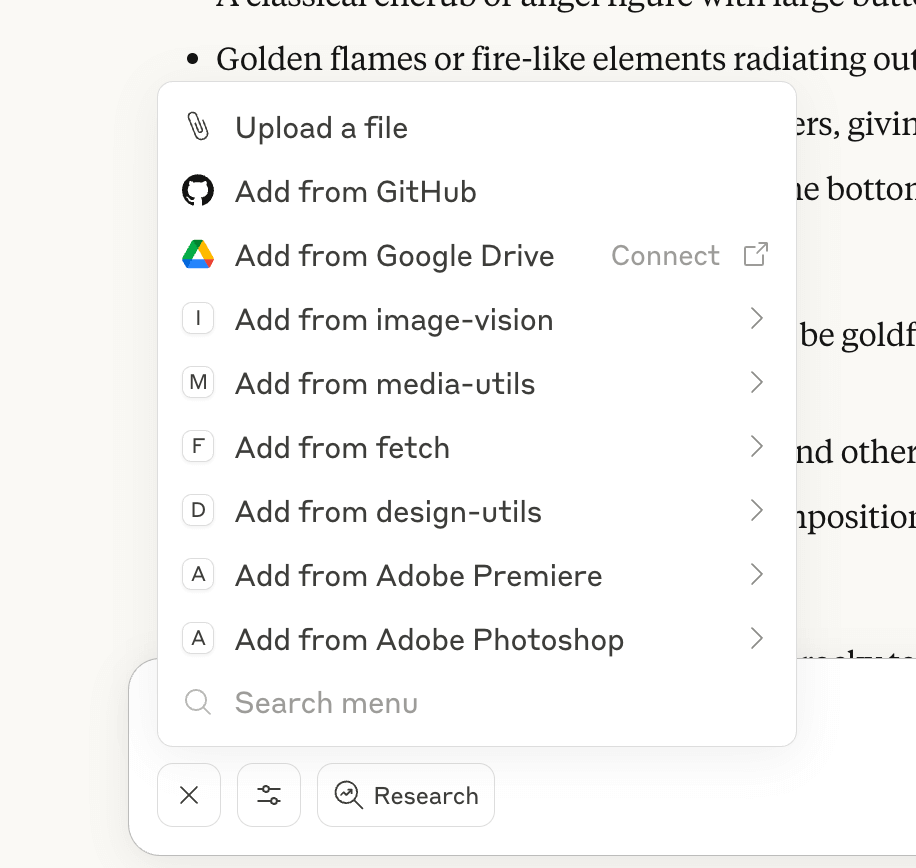Expand the Adobe Premiere submenu chevron
This screenshot has width=916, height=868.
756,575
